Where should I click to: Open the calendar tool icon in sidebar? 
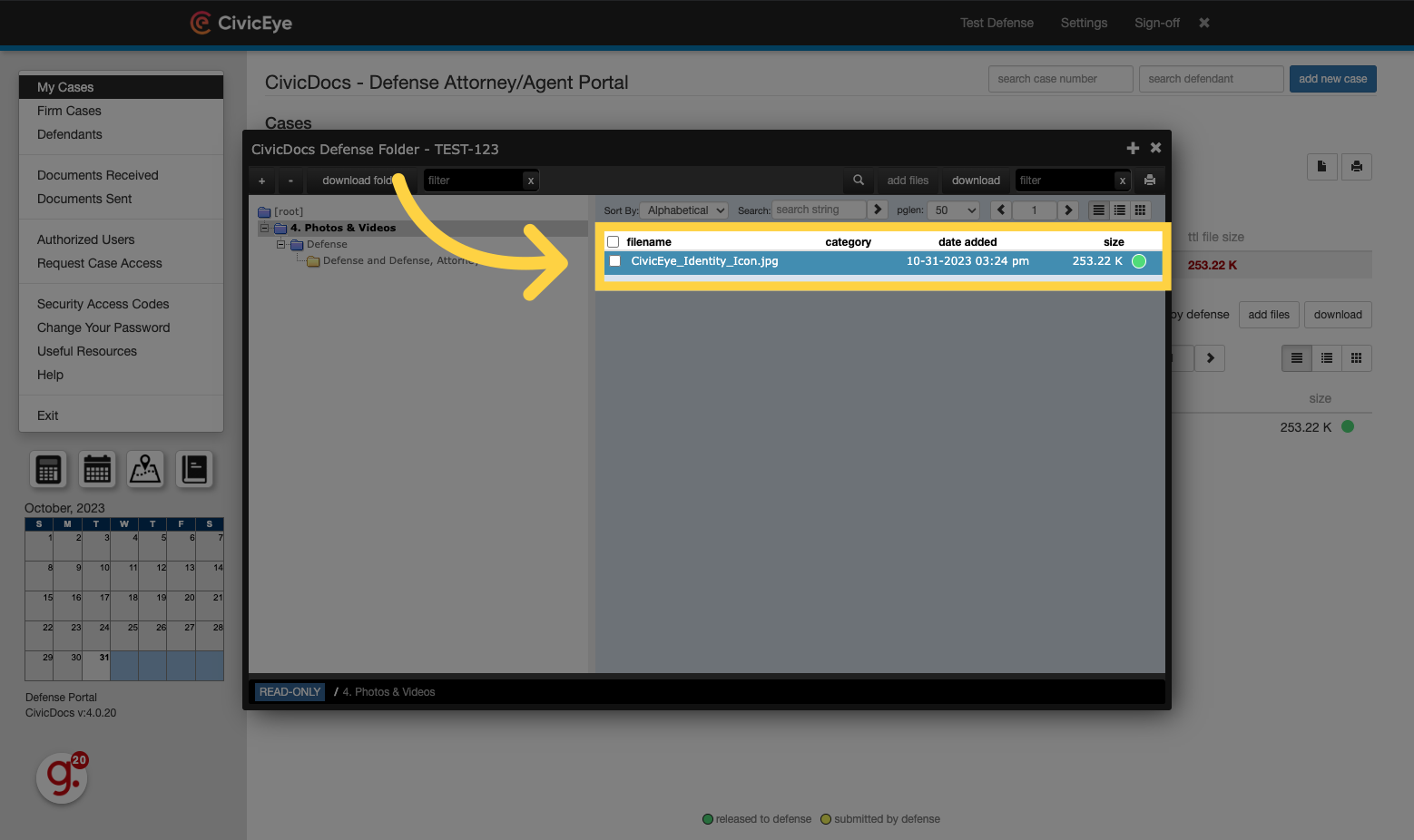tap(97, 469)
